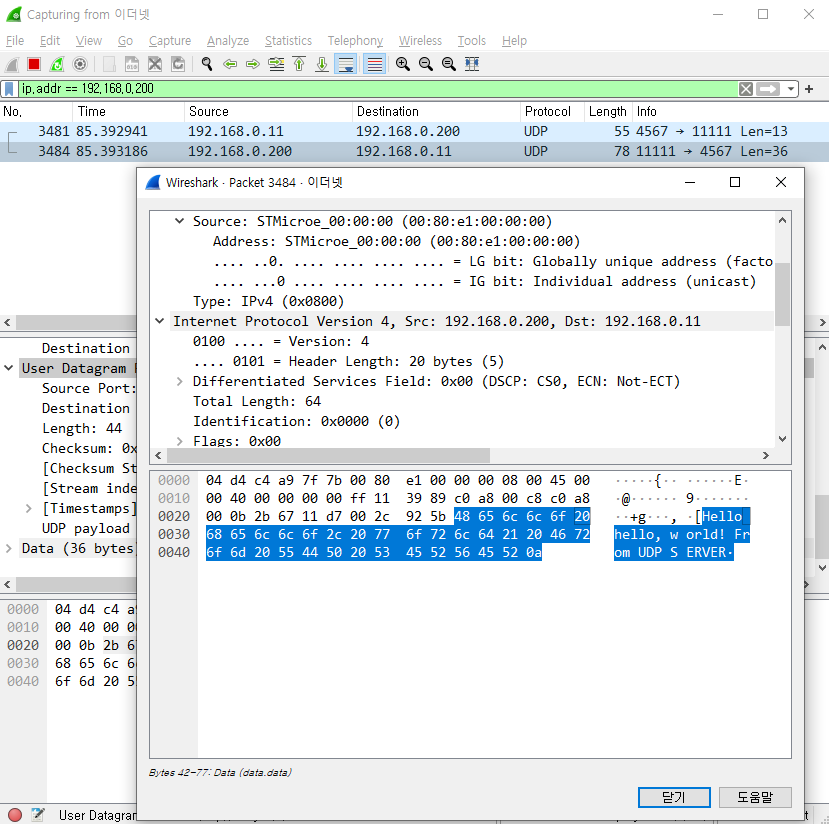
Task: Open the recent filters dropdown
Action: coord(790,89)
